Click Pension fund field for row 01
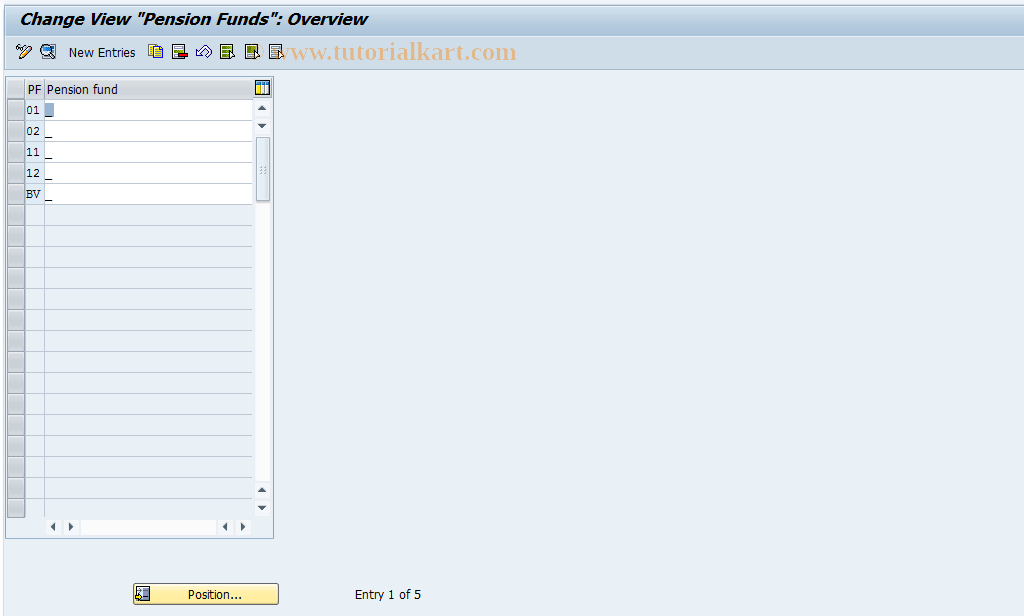 [x=148, y=110]
